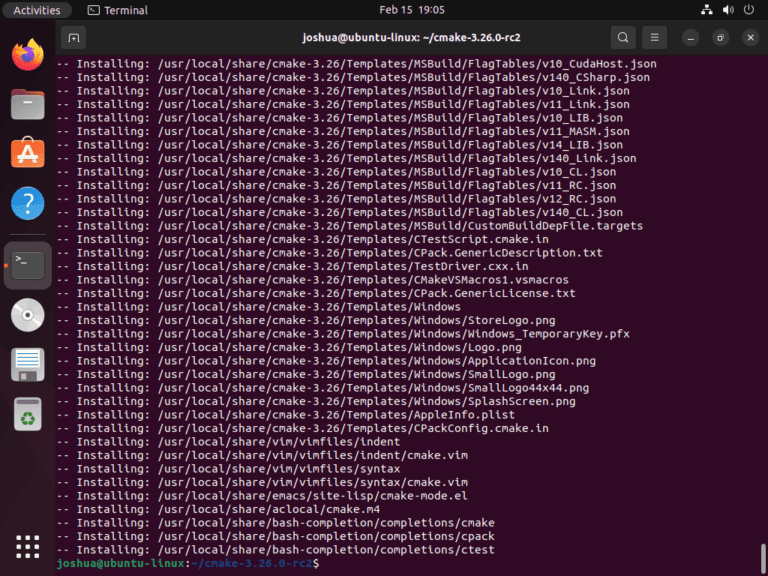Click the terminal vertical scrollbar

(x=764, y=555)
